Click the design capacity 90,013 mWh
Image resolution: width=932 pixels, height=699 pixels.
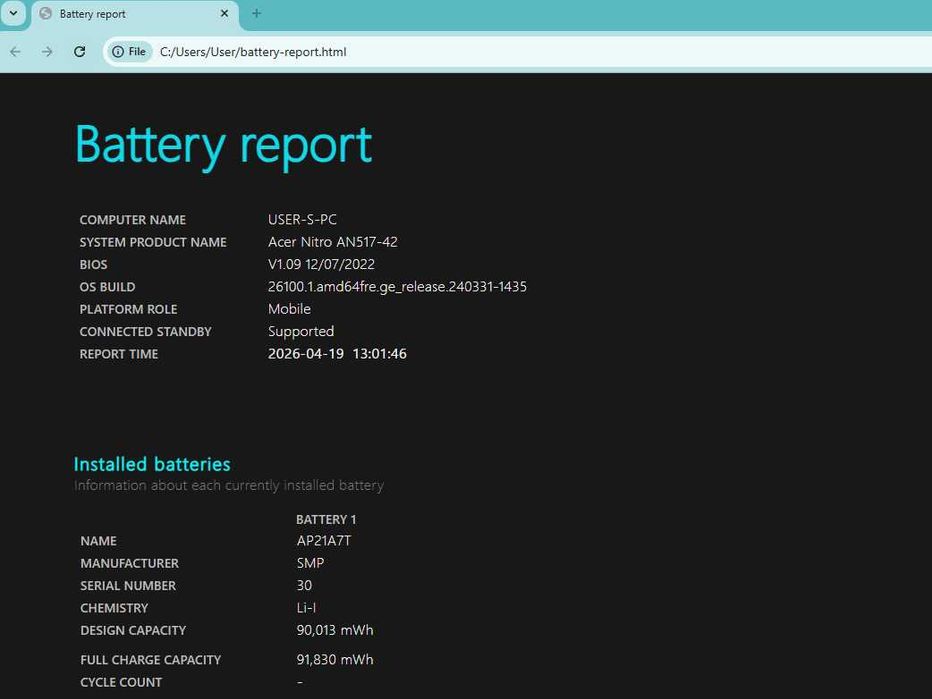pos(335,630)
